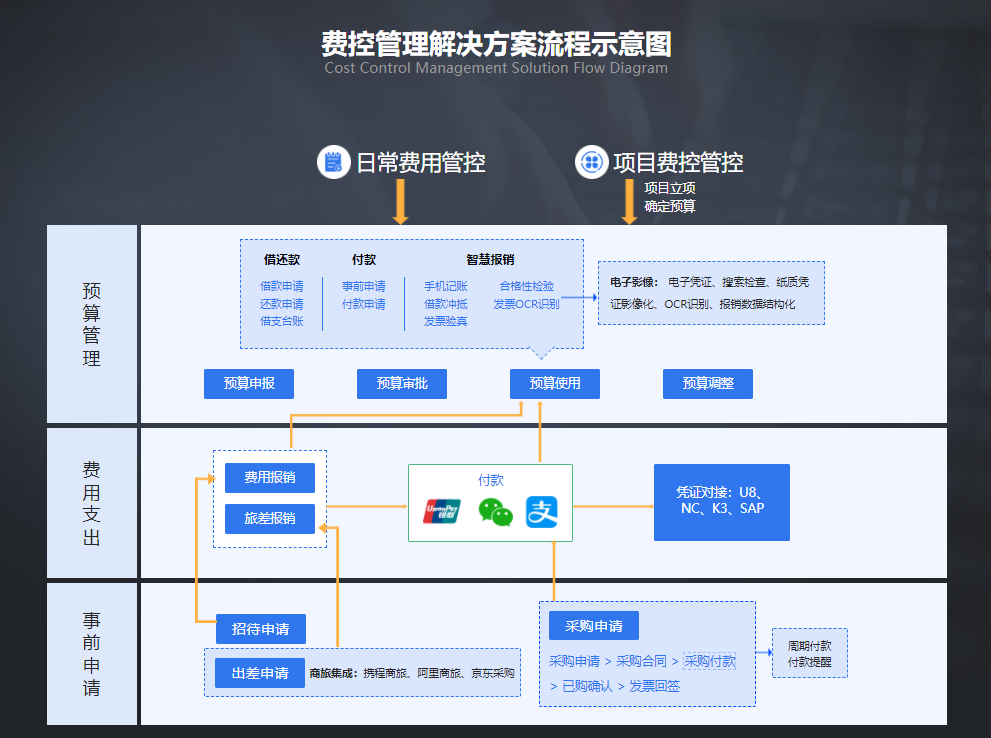The height and width of the screenshot is (738, 991).
Task: Select the 费用报销 button
Action: 270,478
